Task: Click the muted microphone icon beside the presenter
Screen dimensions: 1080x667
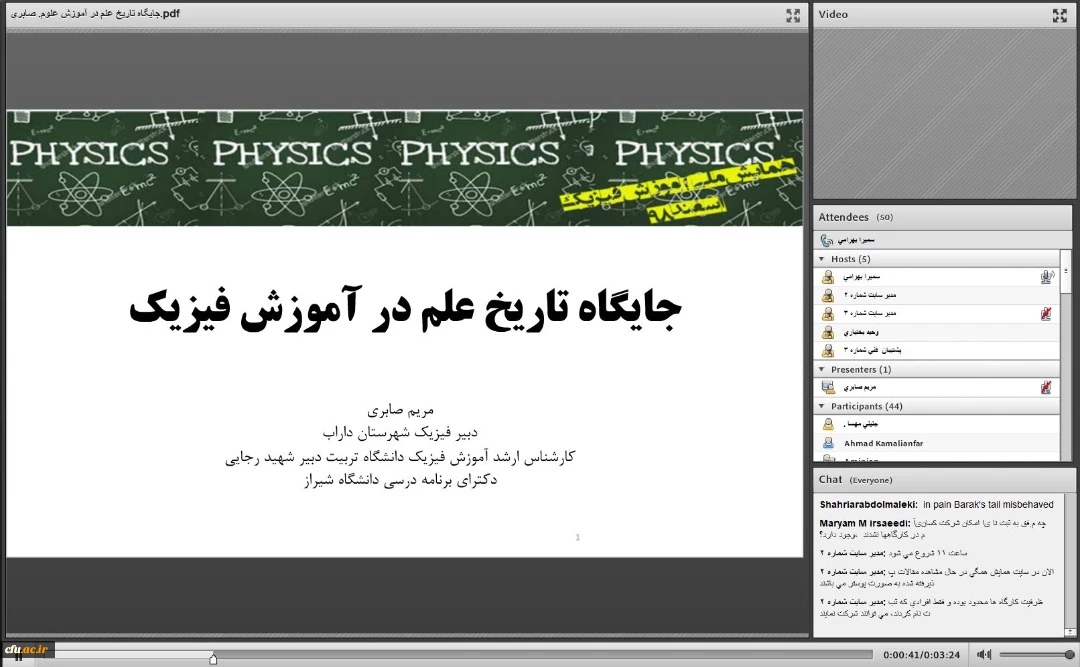Action: (x=1046, y=387)
